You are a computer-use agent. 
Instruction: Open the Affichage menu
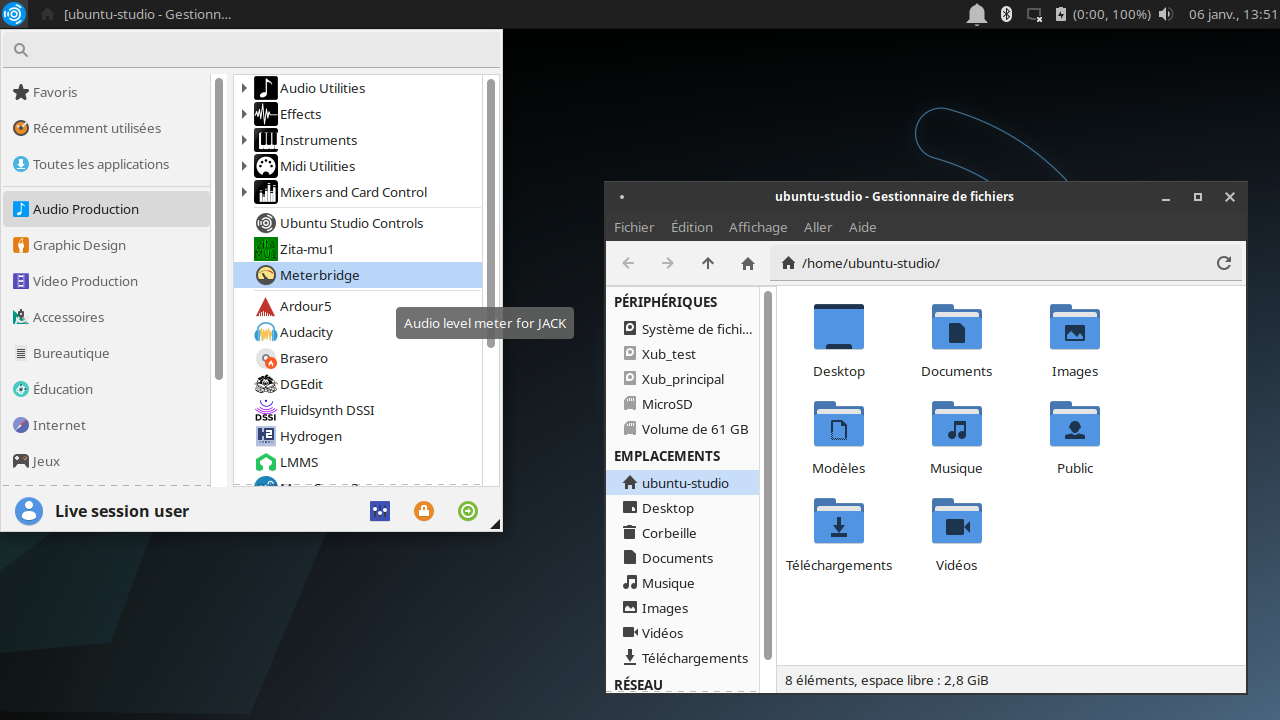tap(757, 227)
